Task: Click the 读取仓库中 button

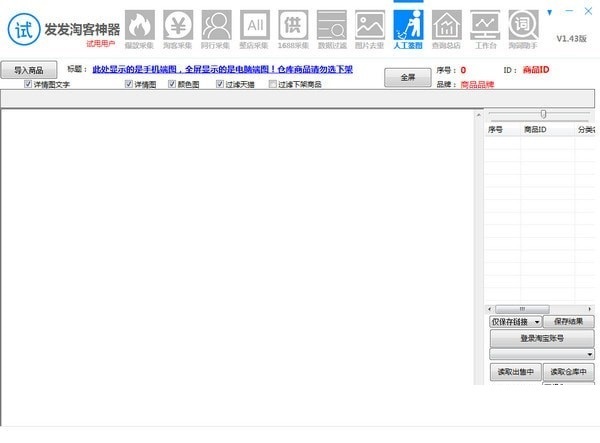Action: tap(569, 371)
